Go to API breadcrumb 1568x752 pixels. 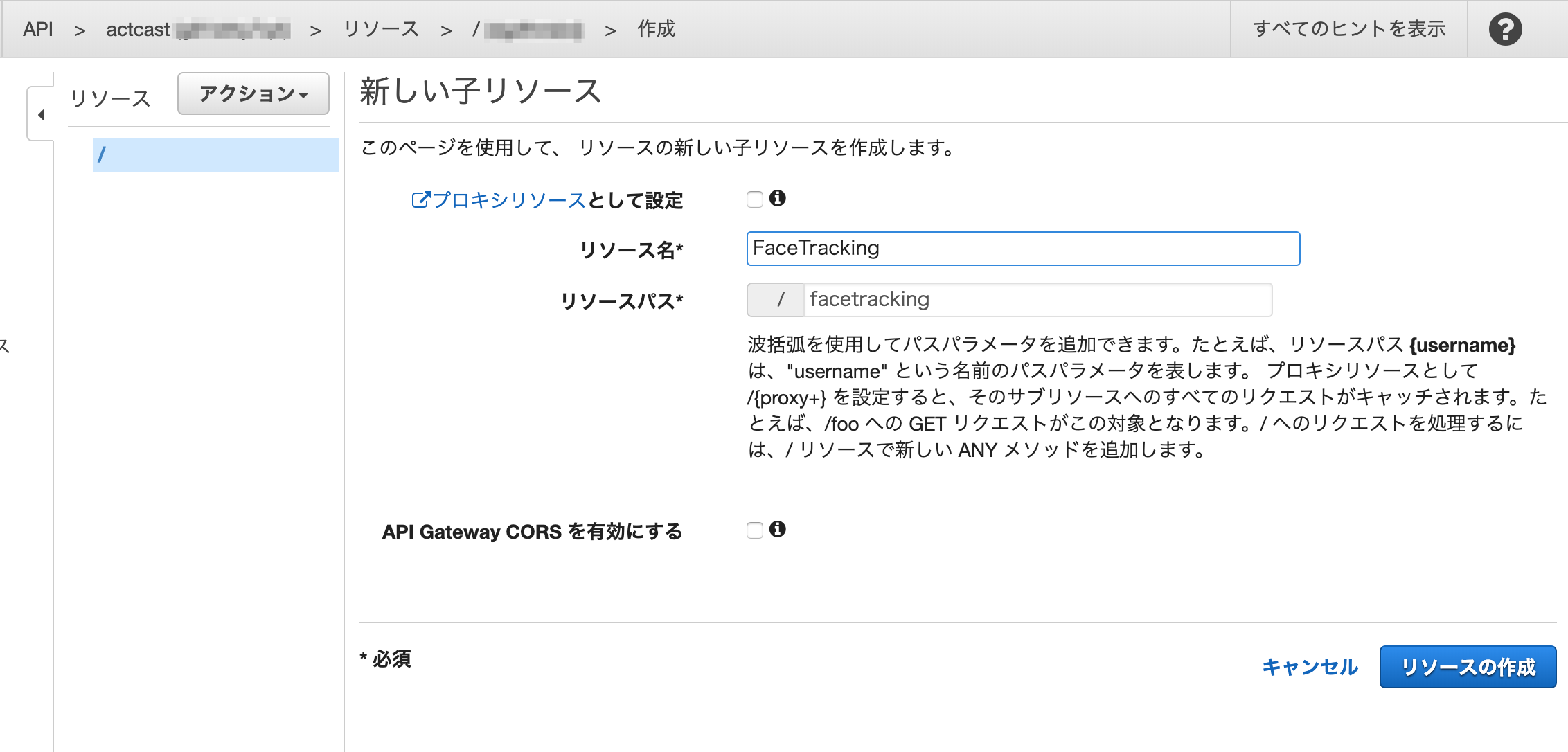[x=37, y=29]
